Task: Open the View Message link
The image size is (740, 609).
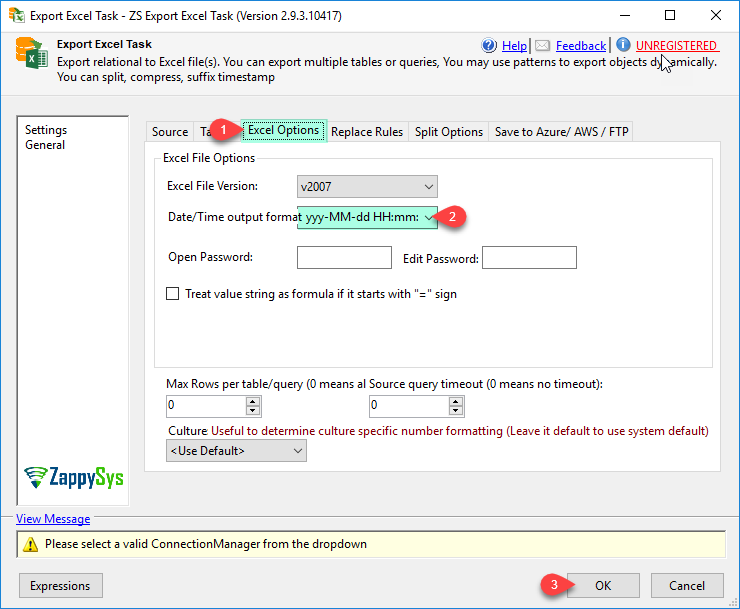Action: pos(53,519)
